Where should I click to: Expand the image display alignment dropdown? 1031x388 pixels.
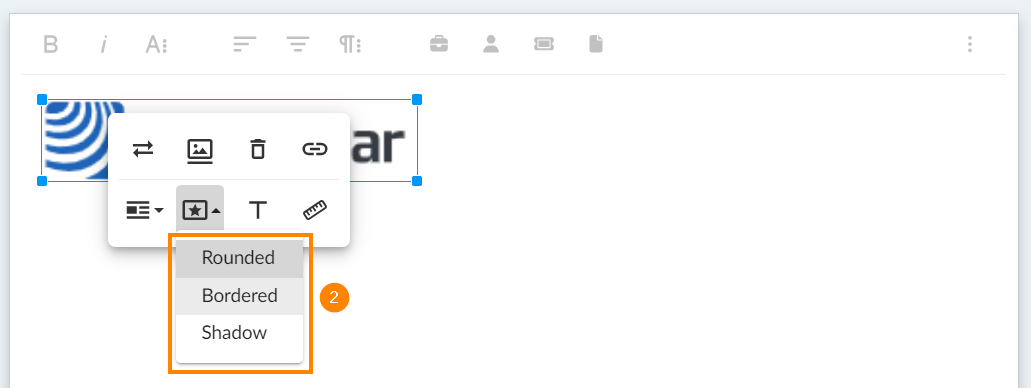[144, 210]
